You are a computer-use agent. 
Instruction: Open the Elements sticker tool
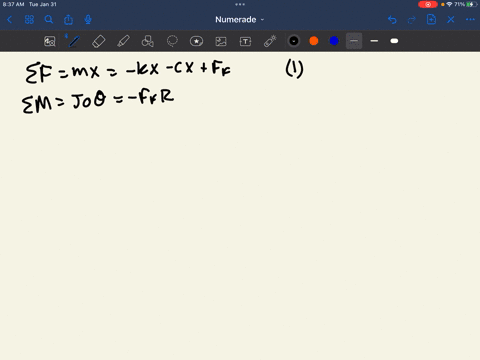point(196,41)
